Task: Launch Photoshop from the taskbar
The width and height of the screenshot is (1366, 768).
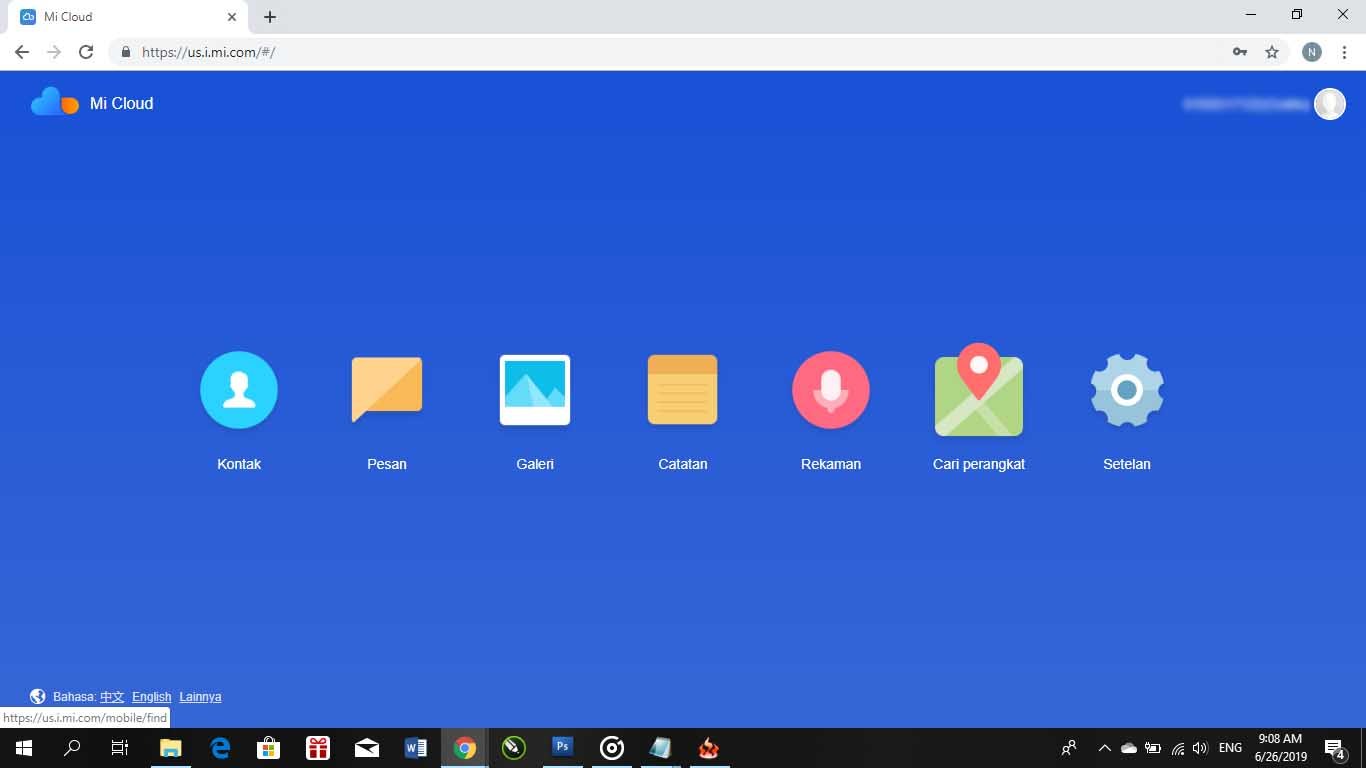Action: (x=562, y=748)
